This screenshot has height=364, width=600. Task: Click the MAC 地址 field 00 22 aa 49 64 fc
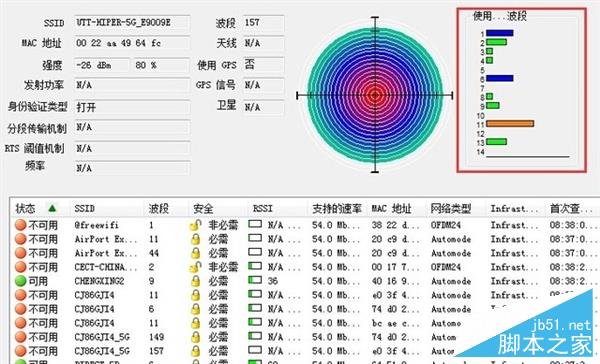(132, 43)
